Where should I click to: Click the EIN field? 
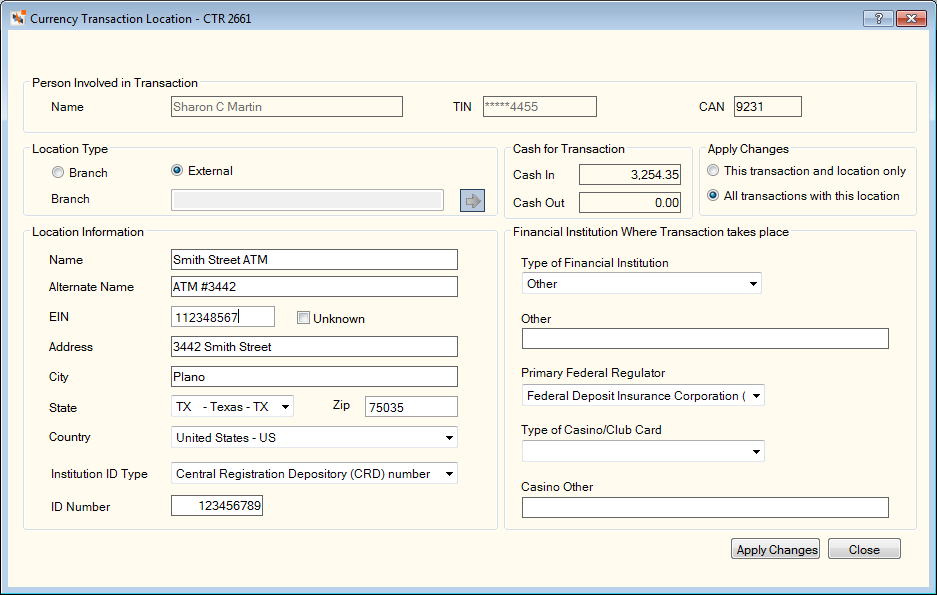[223, 317]
